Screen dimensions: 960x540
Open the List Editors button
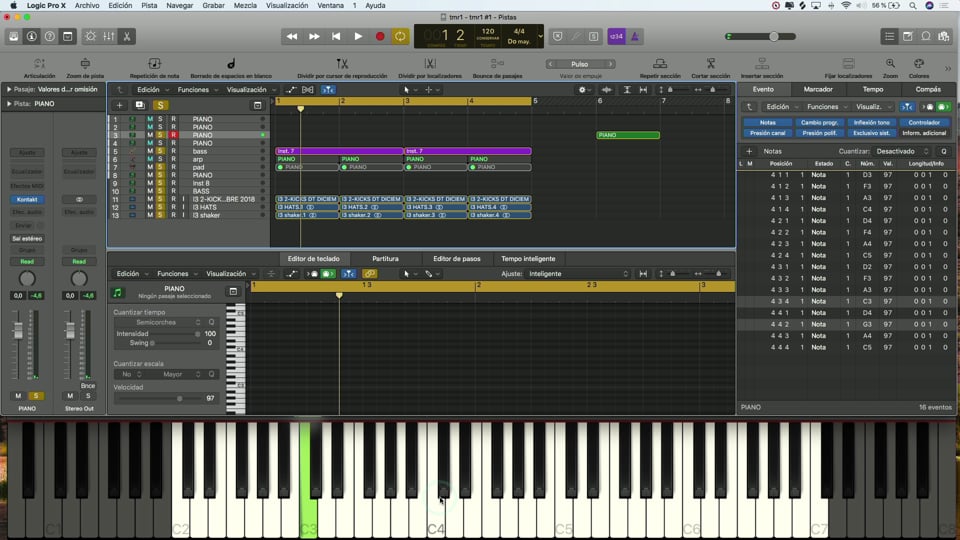pyautogui.click(x=890, y=36)
